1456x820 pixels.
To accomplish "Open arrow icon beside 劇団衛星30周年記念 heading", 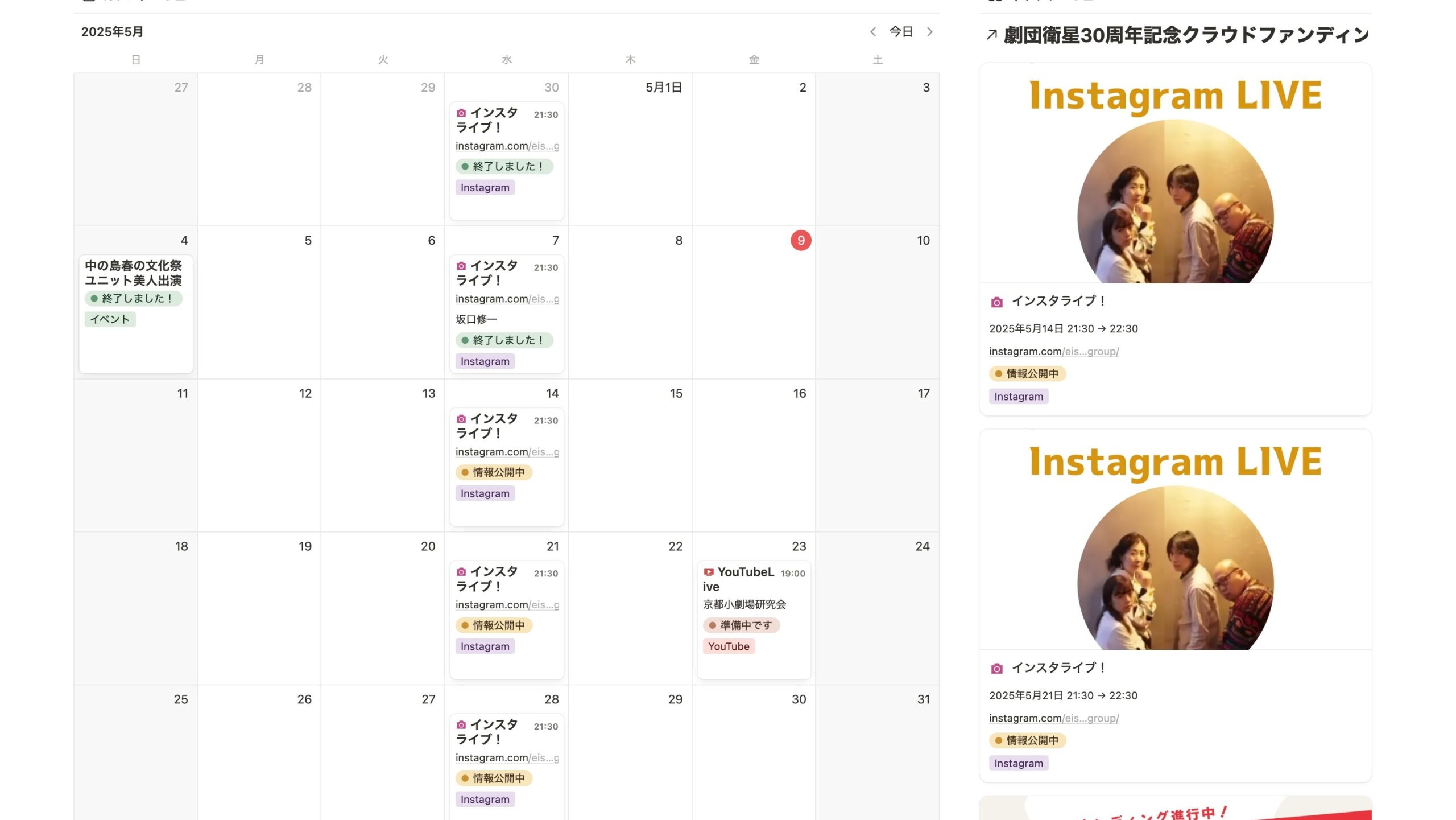I will 992,35.
